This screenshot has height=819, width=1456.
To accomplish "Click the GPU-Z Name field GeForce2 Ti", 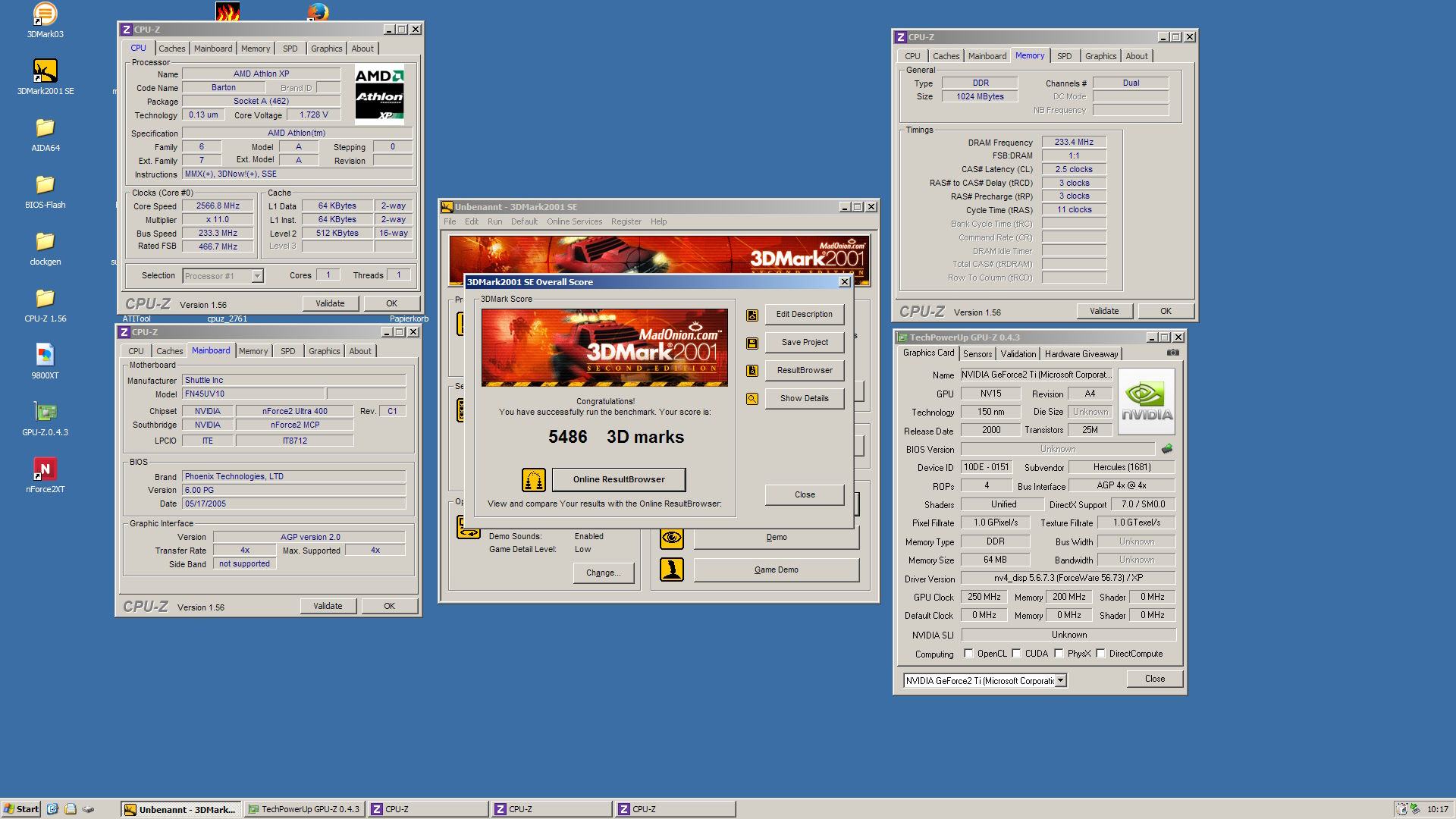I will click(x=1037, y=375).
